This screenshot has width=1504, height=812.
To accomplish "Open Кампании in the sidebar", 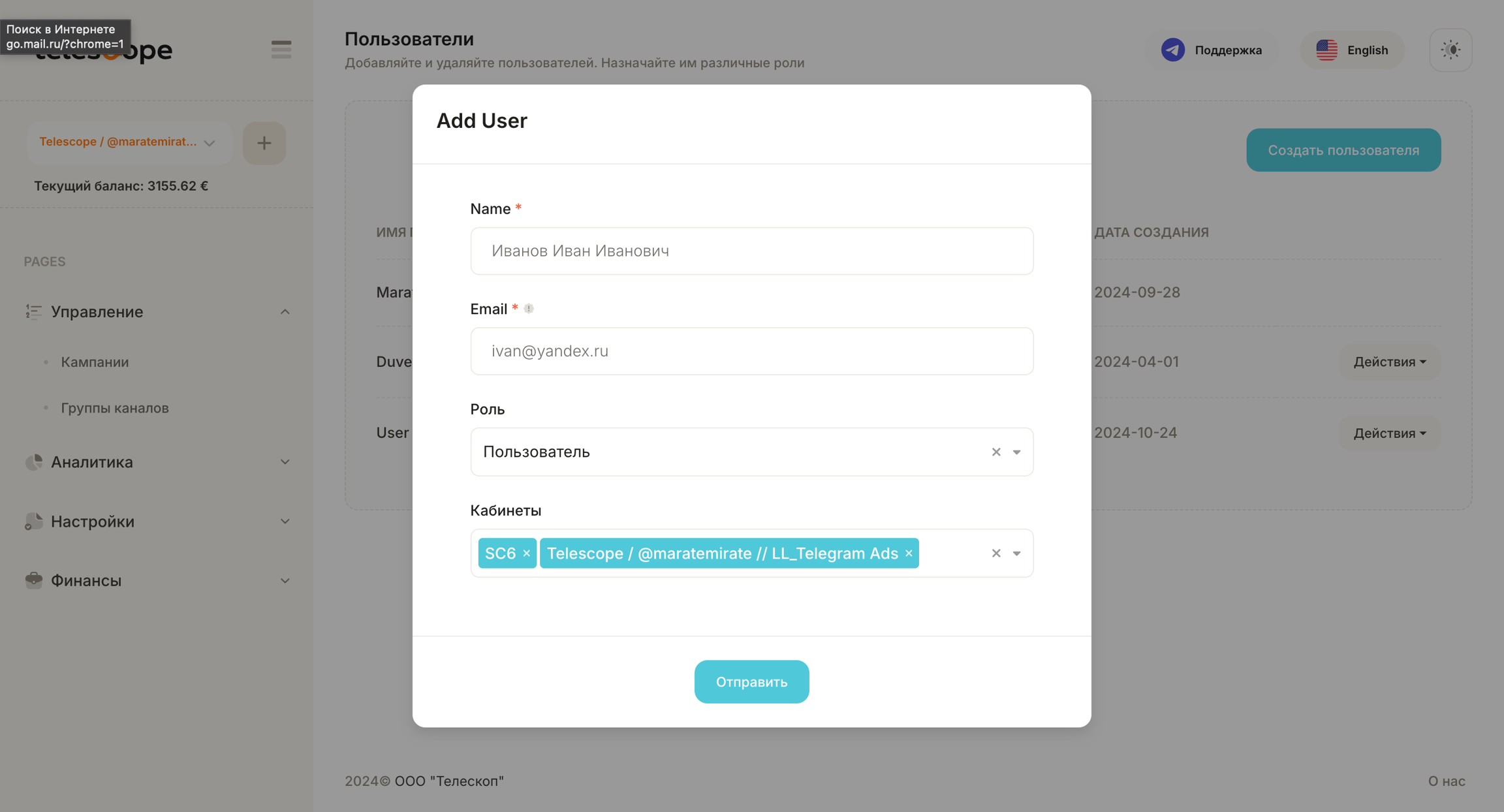I will coord(95,362).
